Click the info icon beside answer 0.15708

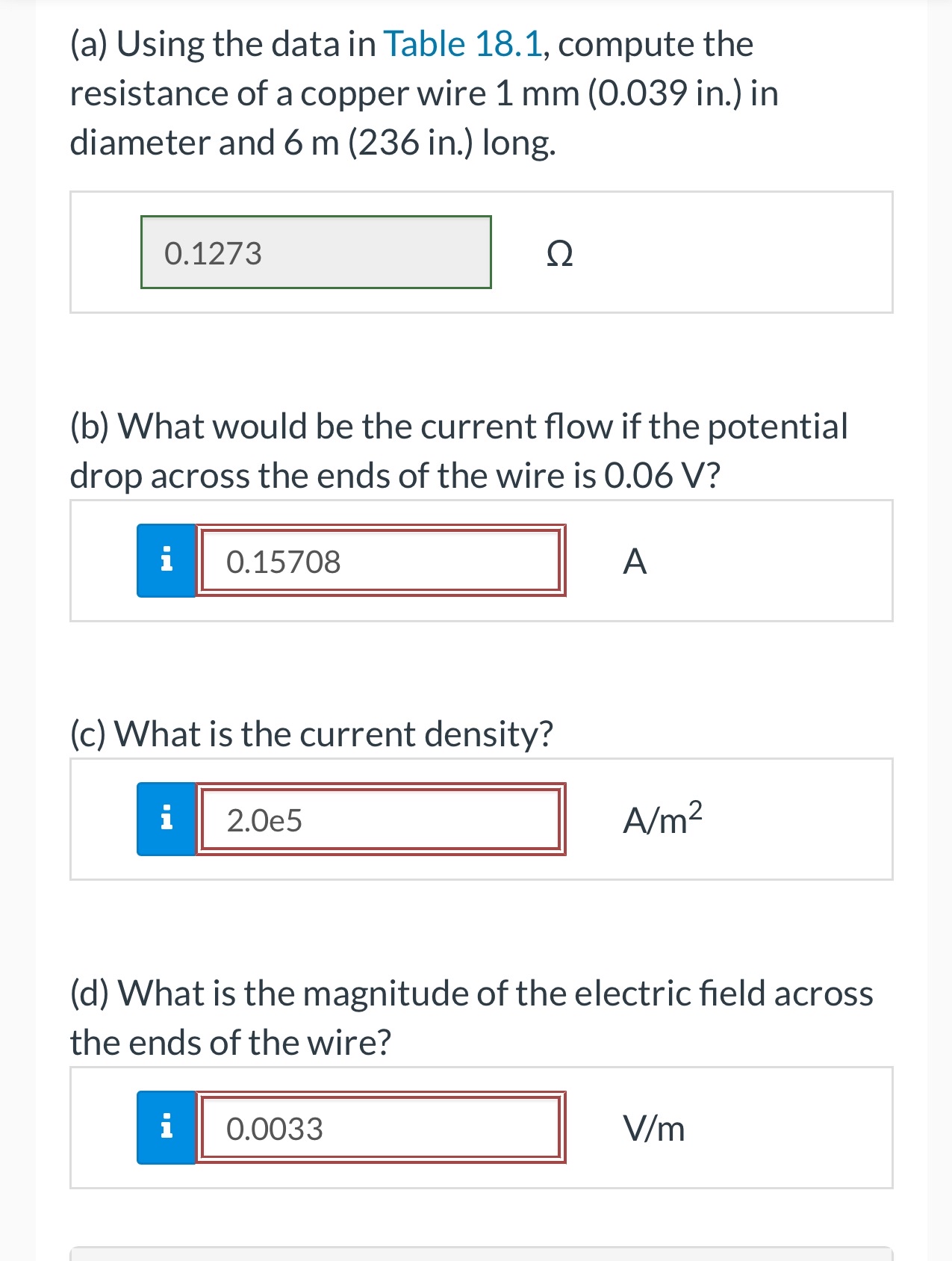click(167, 561)
